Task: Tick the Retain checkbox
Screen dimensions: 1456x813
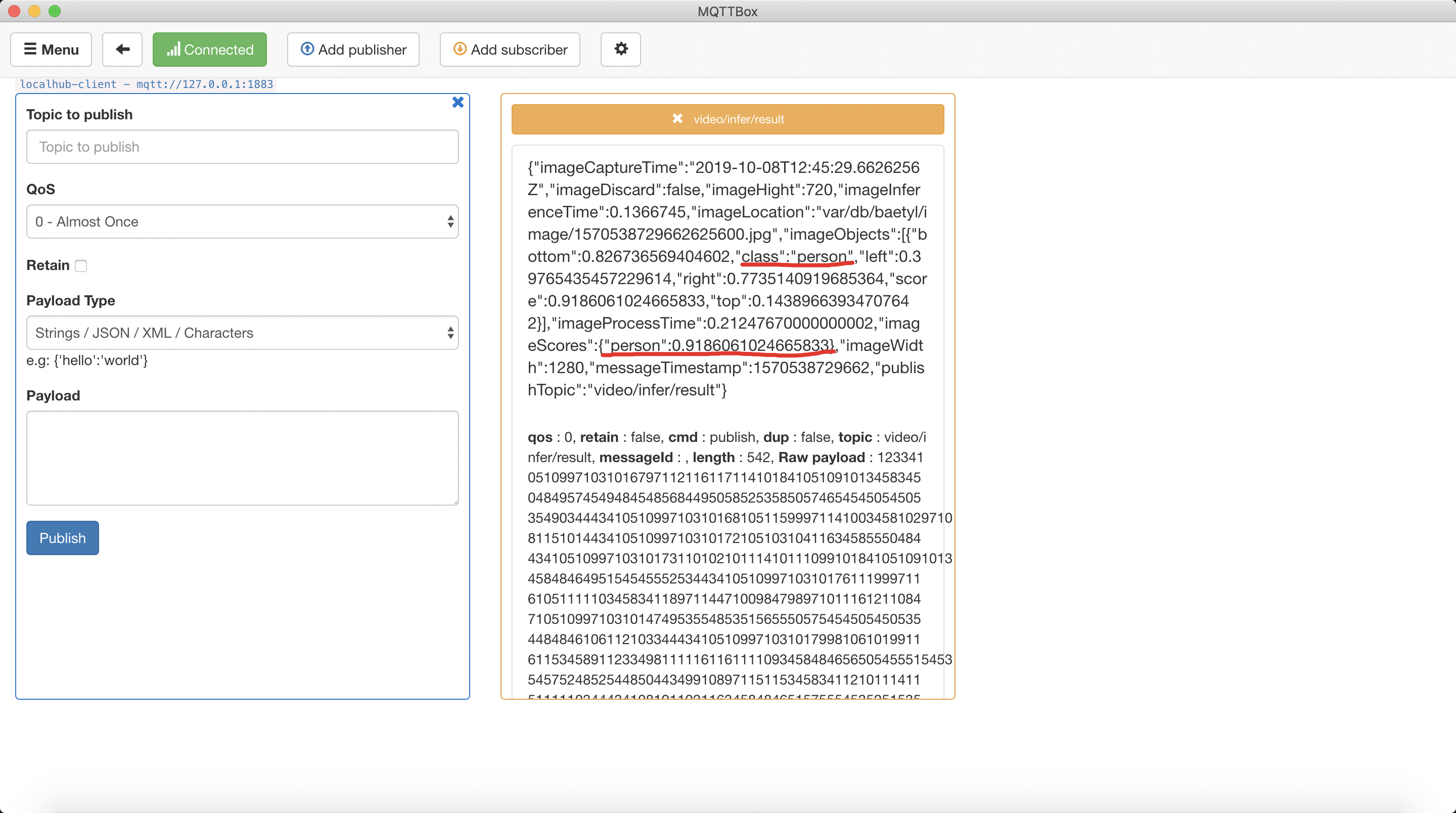Action: pyautogui.click(x=81, y=266)
